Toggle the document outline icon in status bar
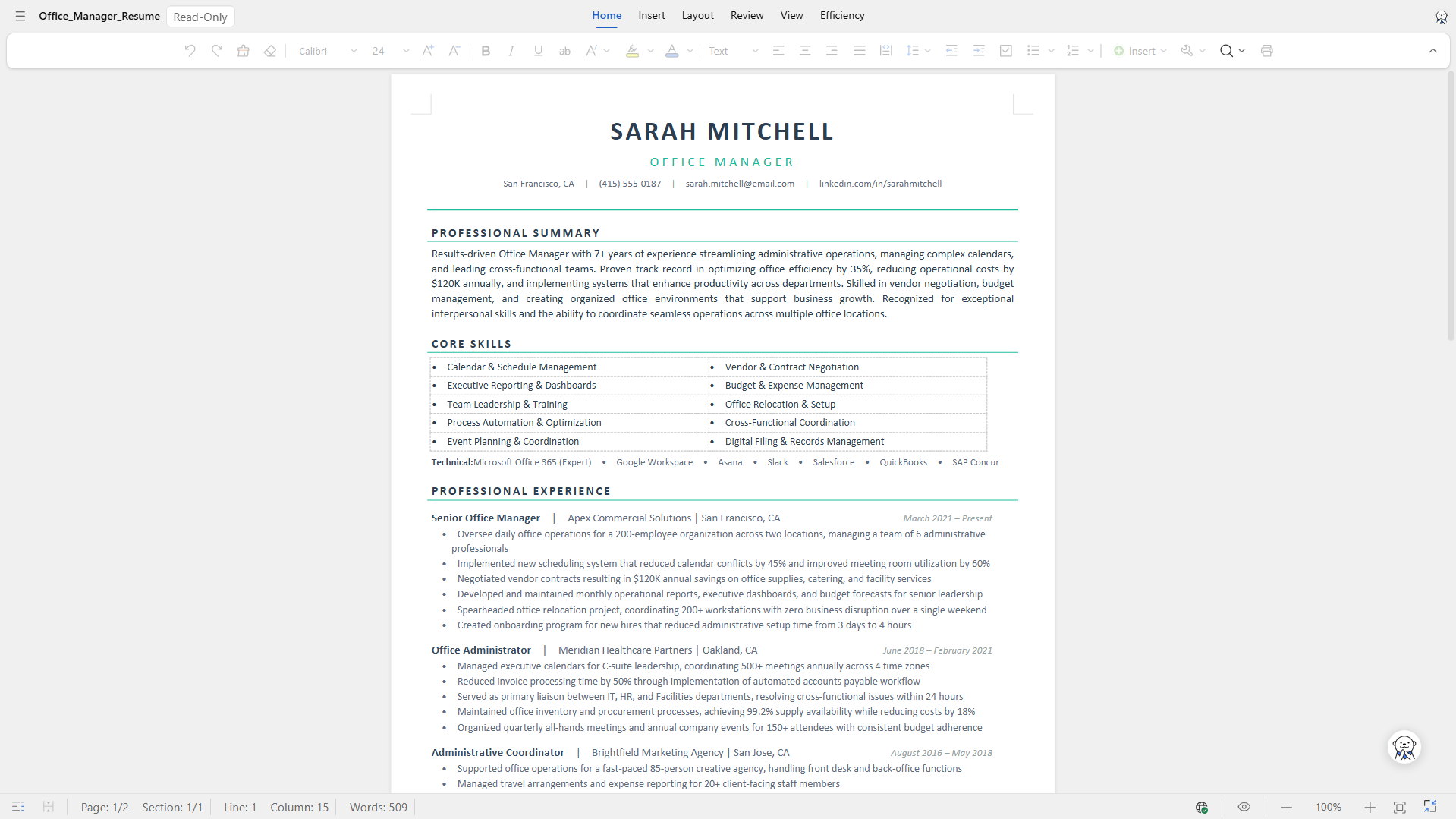Screen dimensions: 1456x819 point(18,807)
